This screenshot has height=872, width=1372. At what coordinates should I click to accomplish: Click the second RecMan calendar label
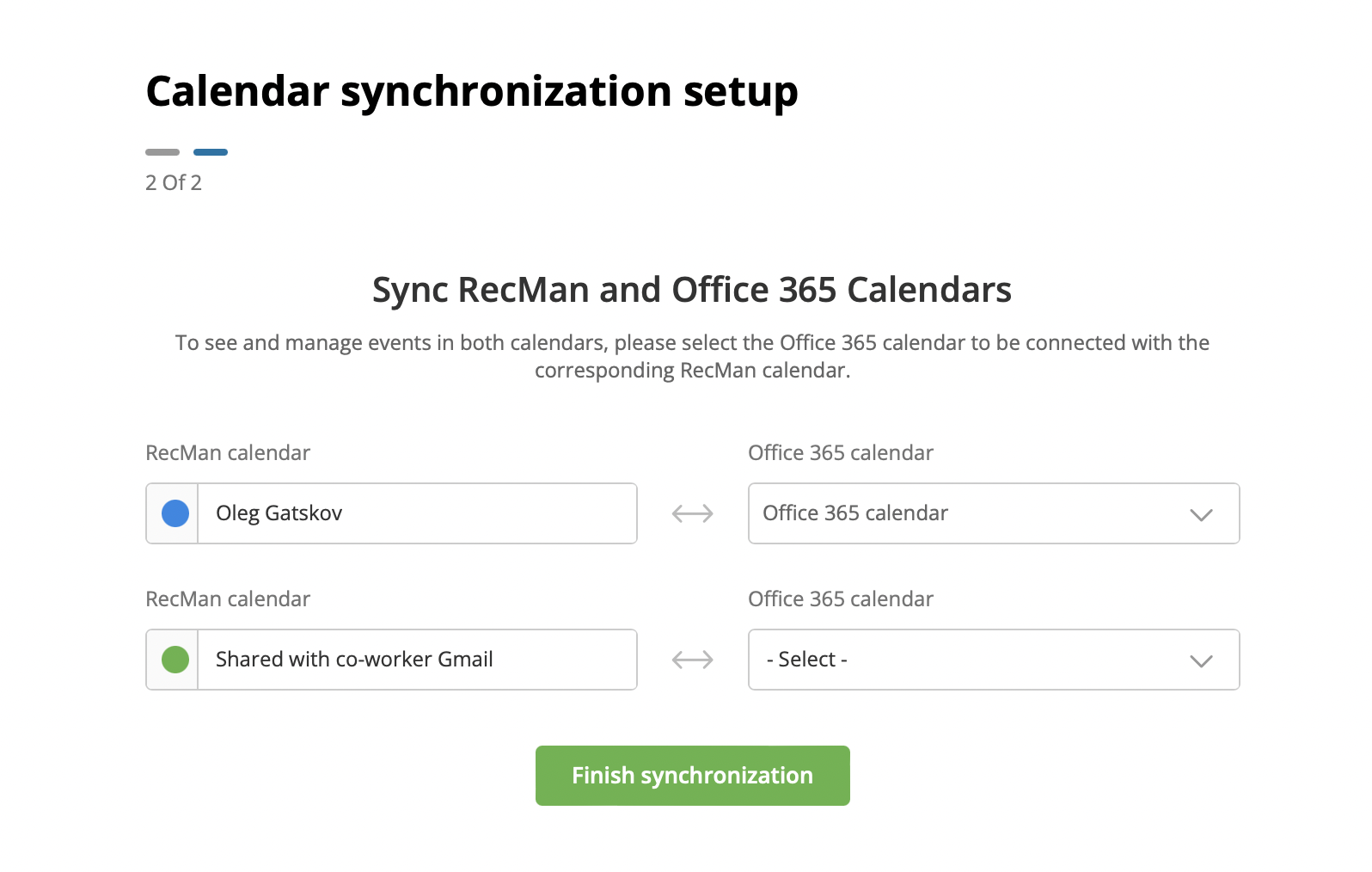click(228, 599)
